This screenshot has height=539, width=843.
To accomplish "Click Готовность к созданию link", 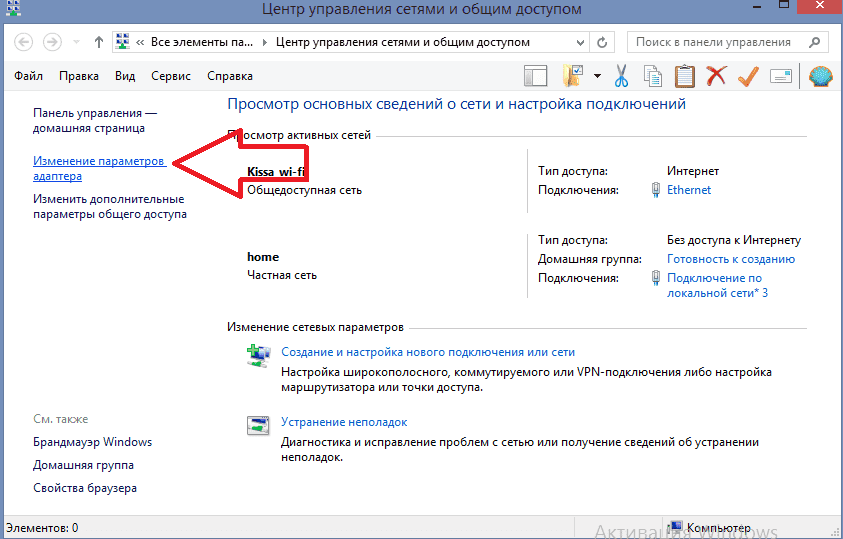I will click(x=731, y=259).
